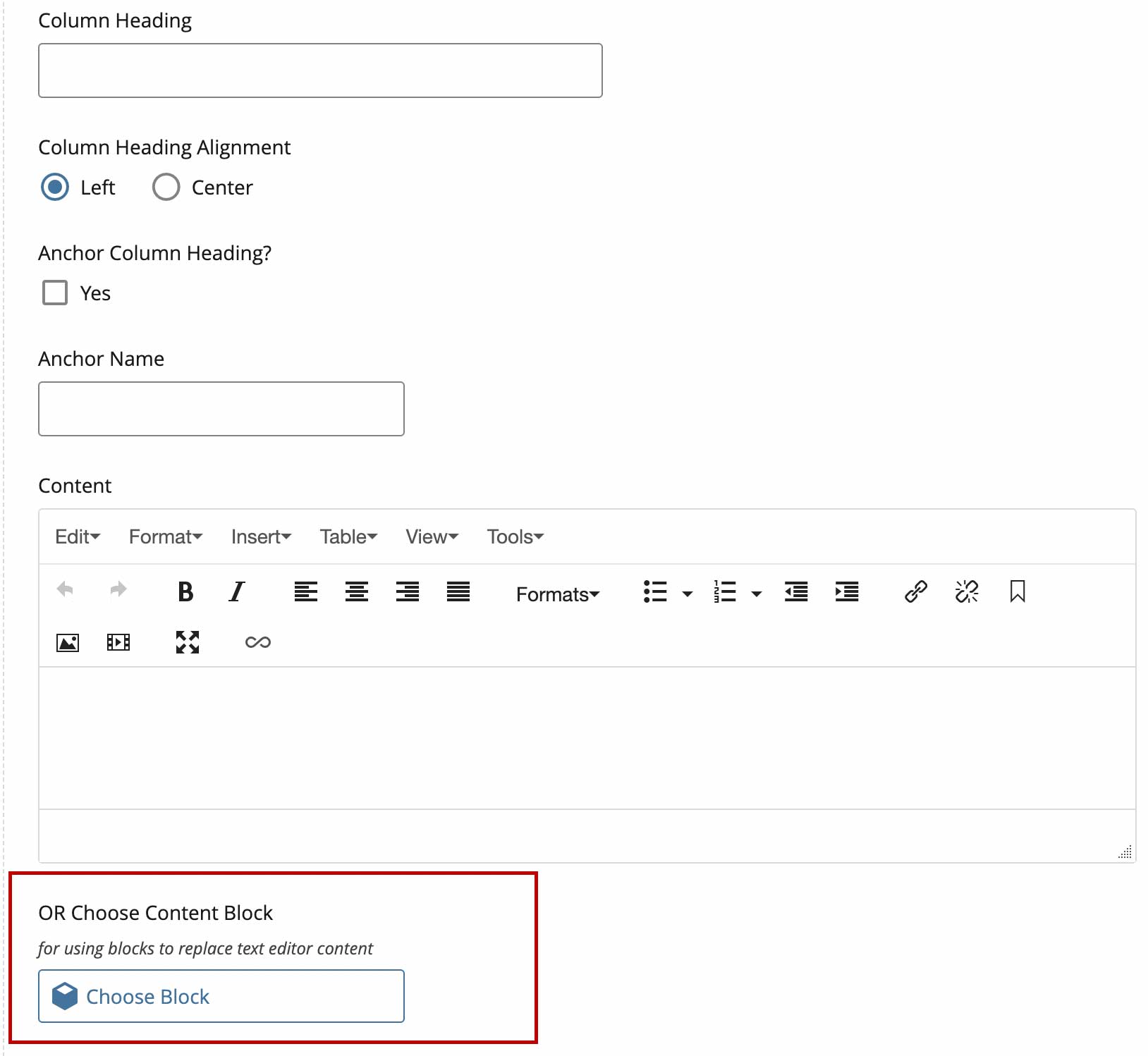Click the justify alignment icon
The image size is (1148, 1056).
458,591
